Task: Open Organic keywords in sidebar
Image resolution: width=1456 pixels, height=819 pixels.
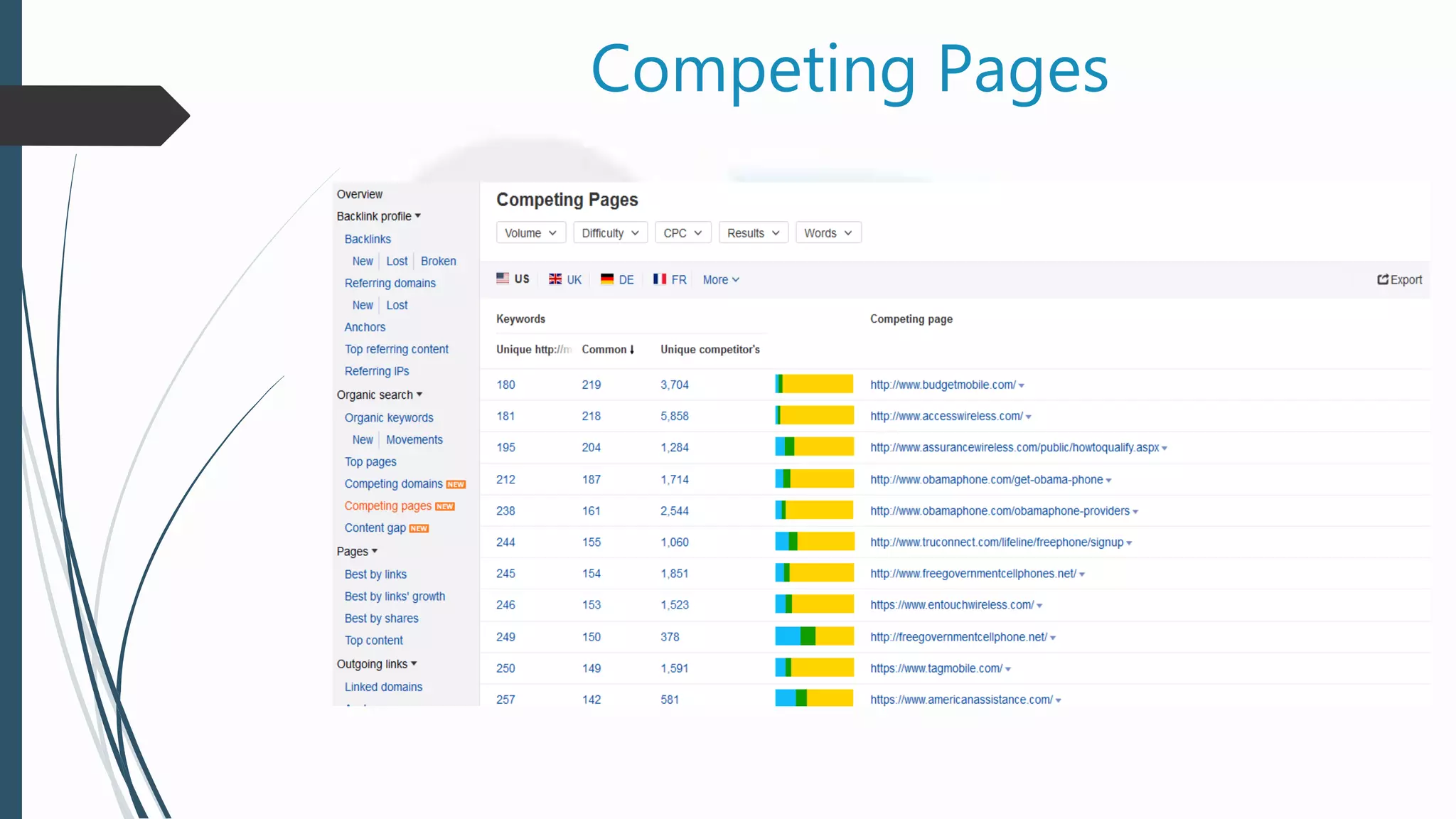Action: click(389, 418)
